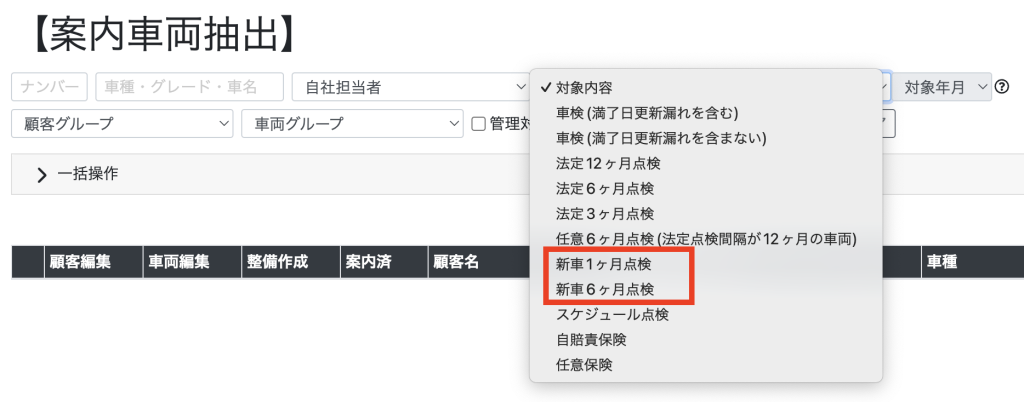Open the 顧客グループ dropdown
The width and height of the screenshot is (1024, 402).
click(122, 124)
